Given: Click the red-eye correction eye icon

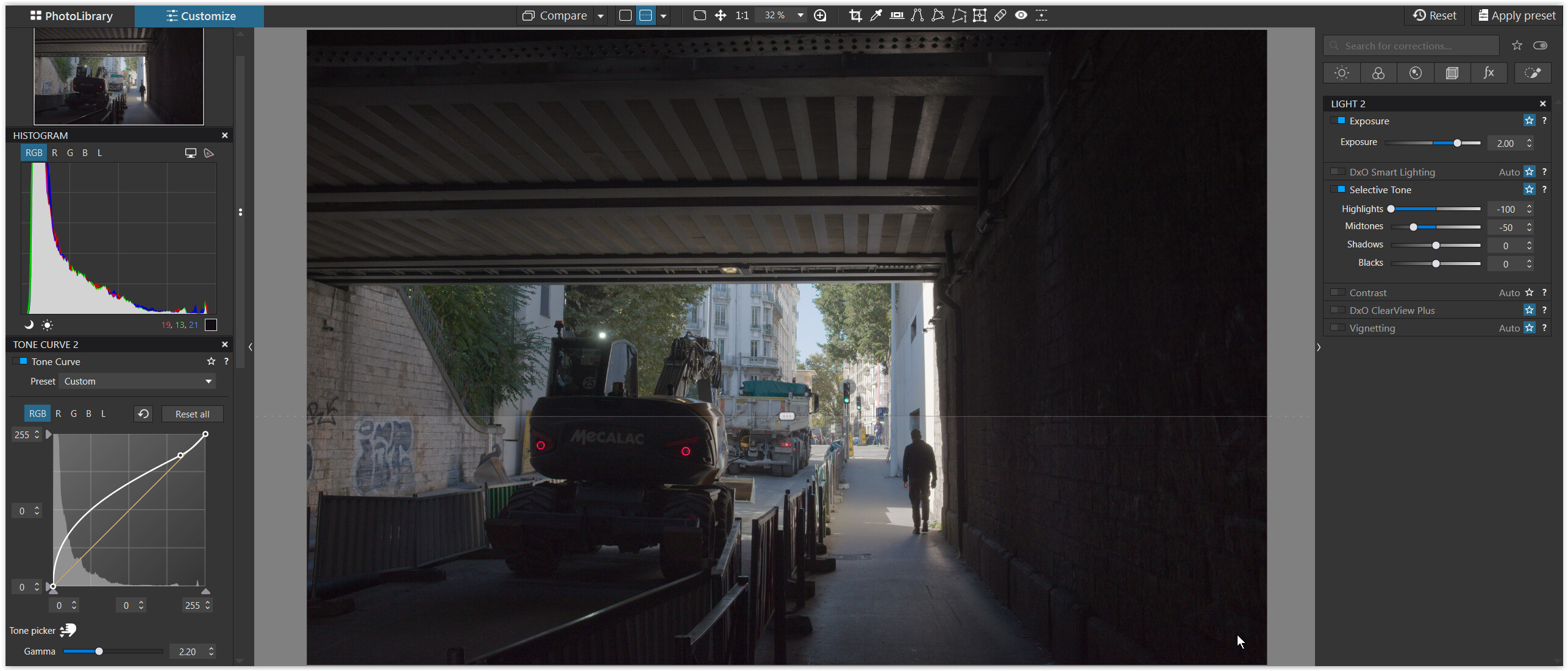Looking at the screenshot, I should coord(1021,15).
